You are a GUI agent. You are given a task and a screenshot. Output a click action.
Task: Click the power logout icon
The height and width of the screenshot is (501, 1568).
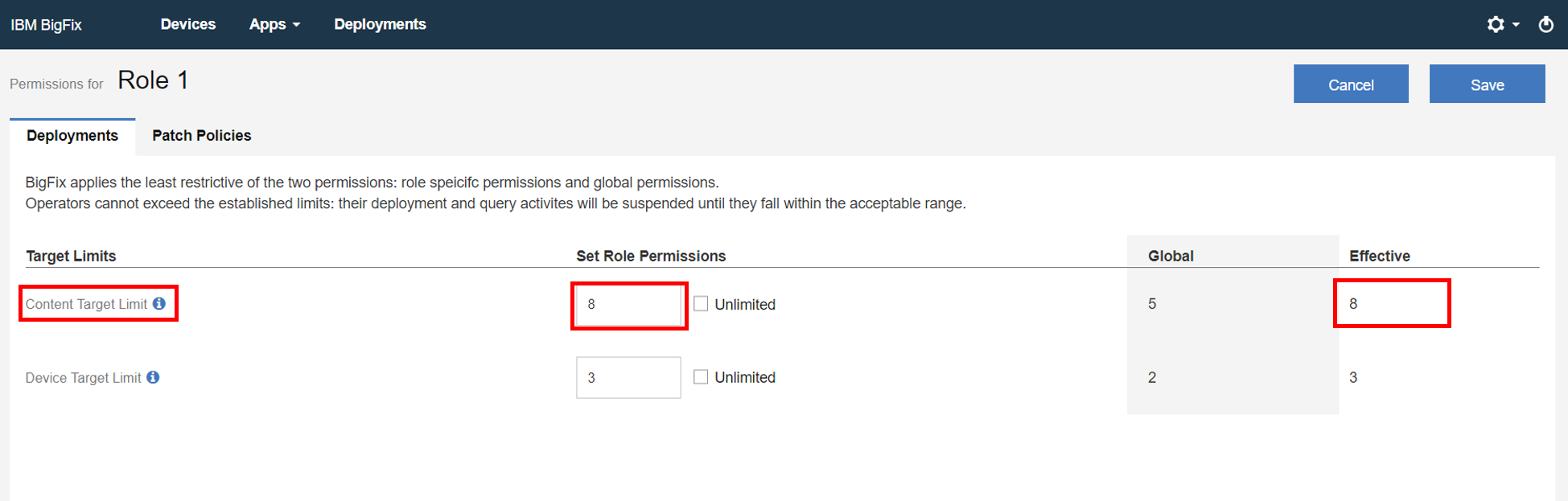[1545, 25]
